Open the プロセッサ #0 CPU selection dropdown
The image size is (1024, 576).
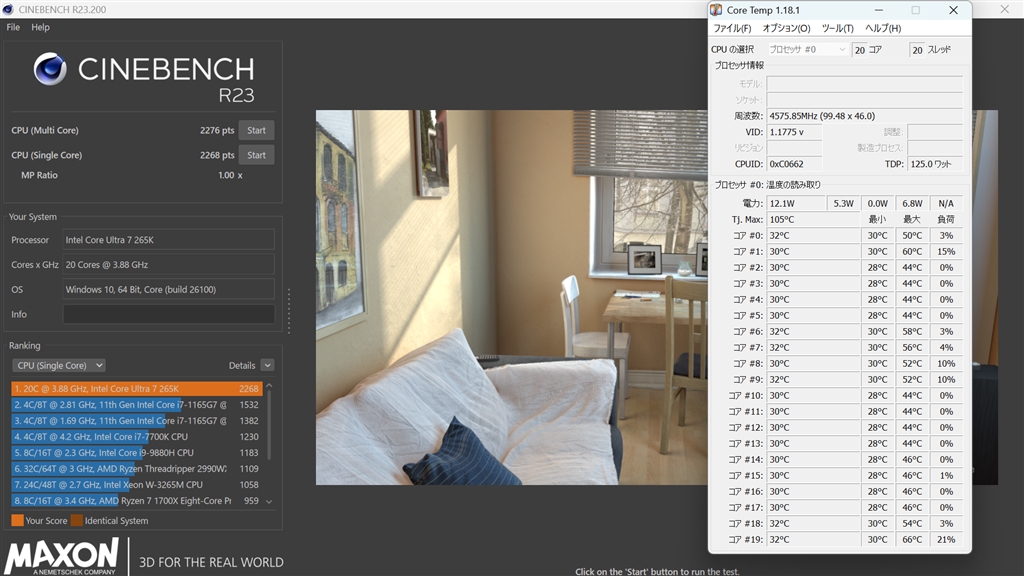(x=807, y=50)
